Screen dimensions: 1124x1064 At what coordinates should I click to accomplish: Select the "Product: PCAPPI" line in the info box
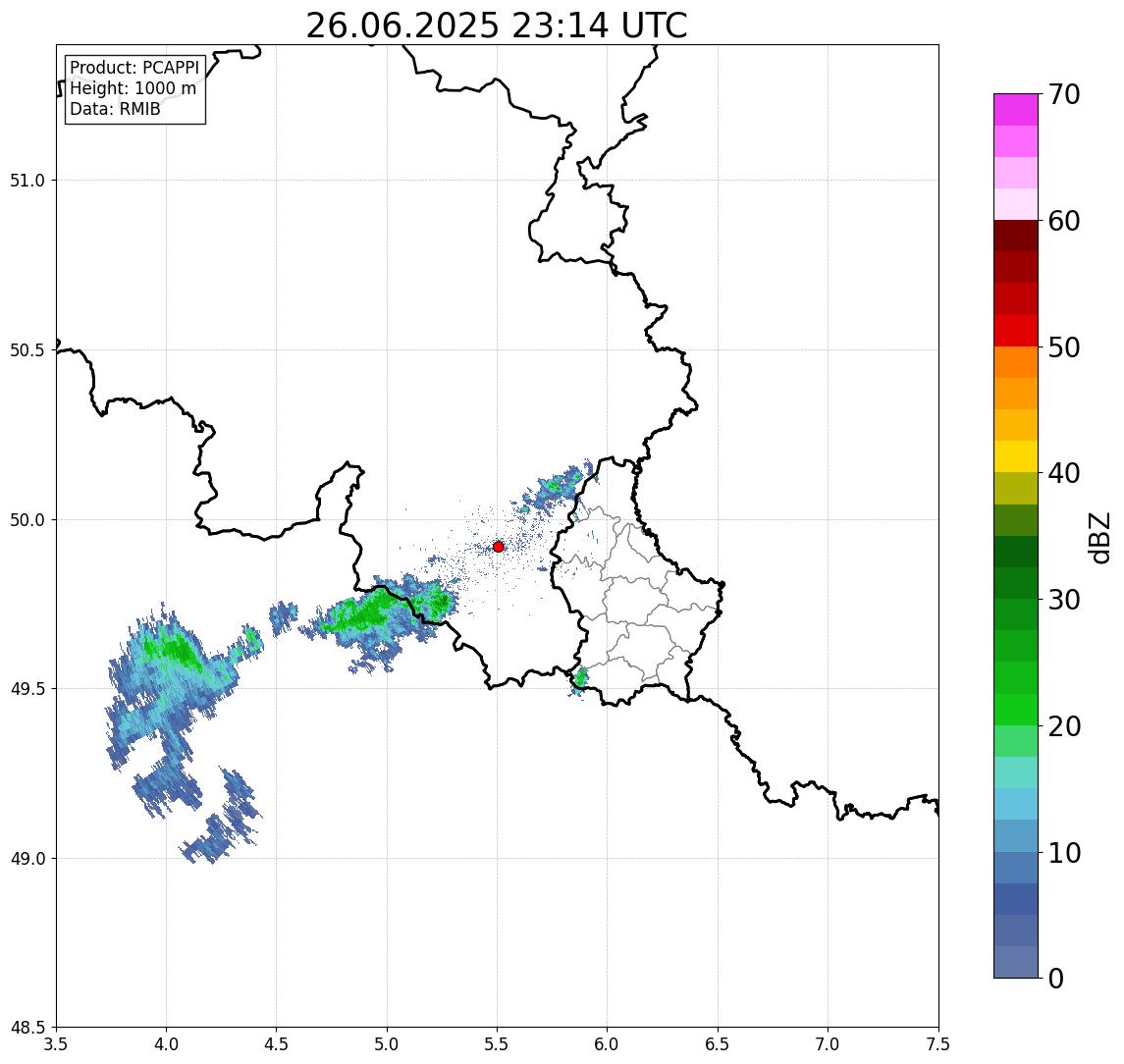click(134, 68)
